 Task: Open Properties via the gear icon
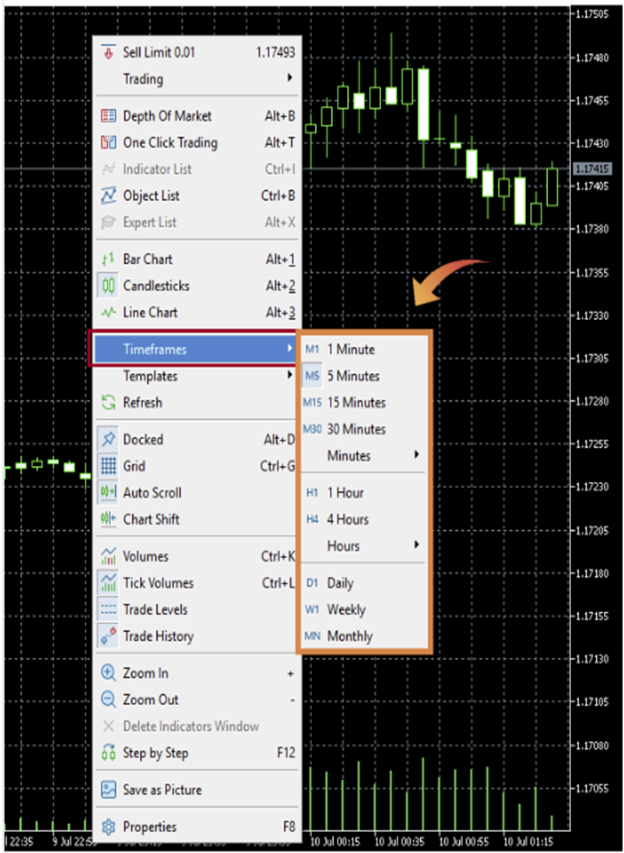point(109,827)
